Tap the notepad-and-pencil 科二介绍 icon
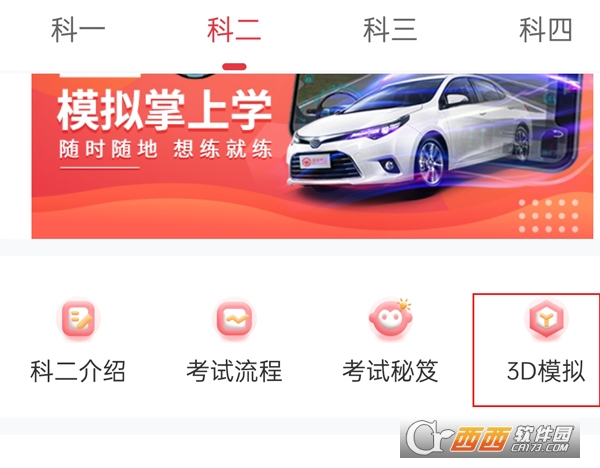Viewport: 600px width, 468px height. point(78,319)
